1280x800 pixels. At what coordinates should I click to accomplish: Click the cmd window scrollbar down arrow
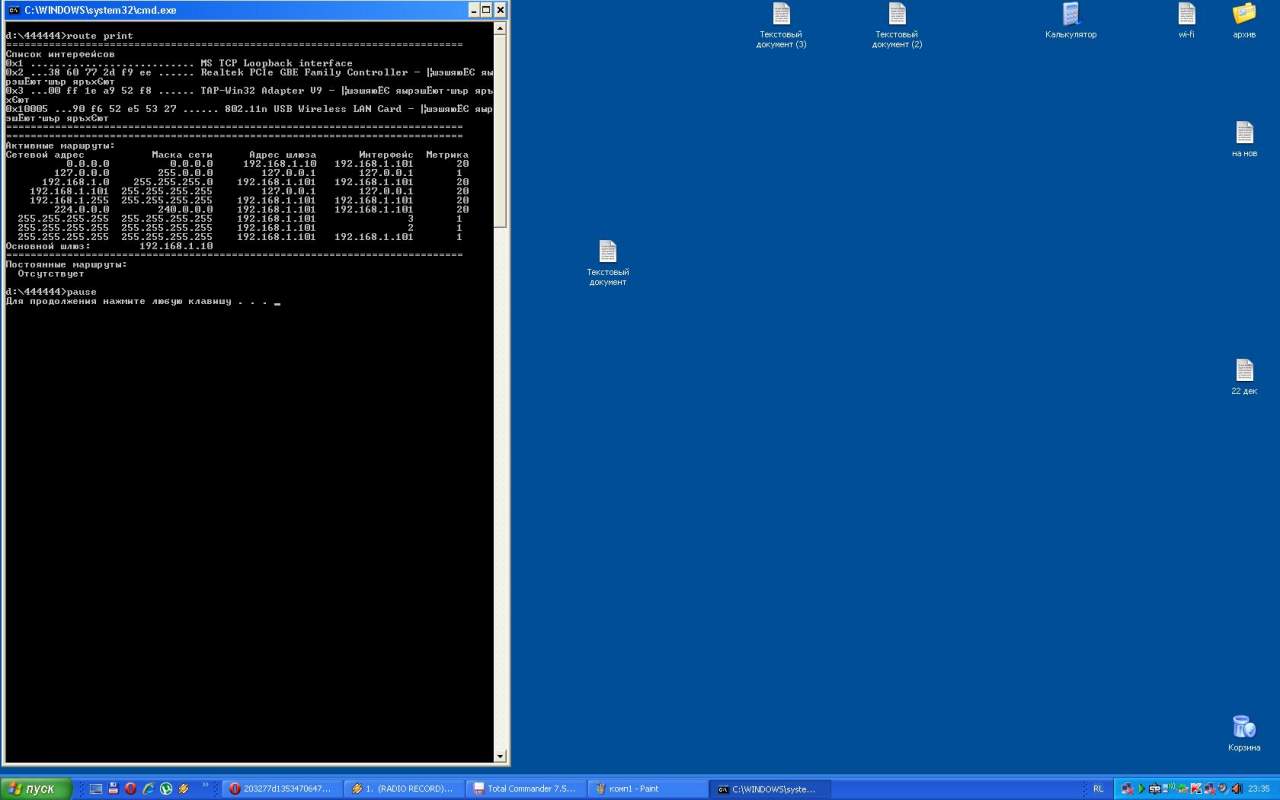[501, 756]
